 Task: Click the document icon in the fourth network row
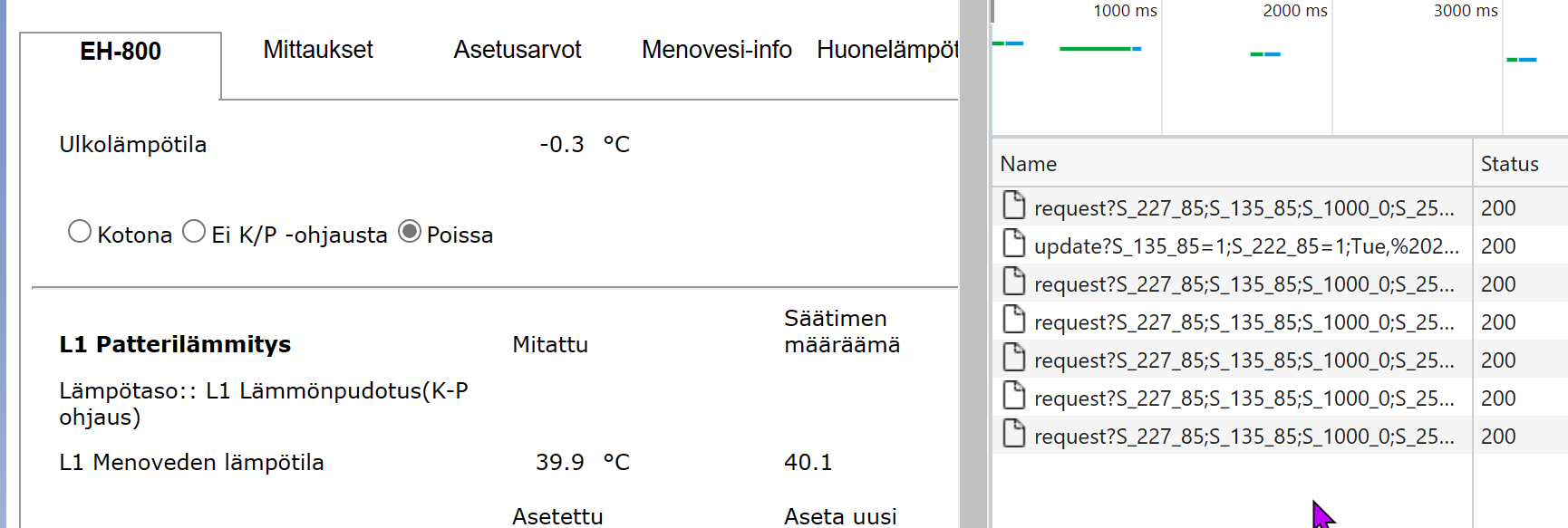pyautogui.click(x=1014, y=321)
